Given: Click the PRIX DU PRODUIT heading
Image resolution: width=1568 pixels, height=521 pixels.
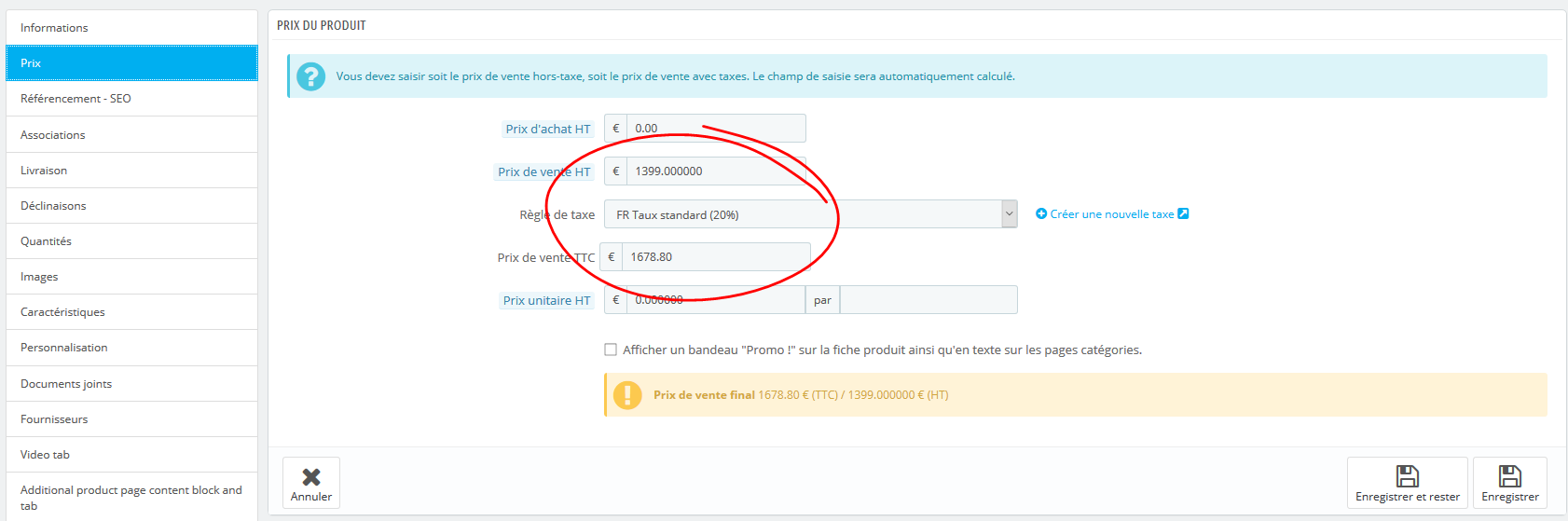Looking at the screenshot, I should pos(322,25).
